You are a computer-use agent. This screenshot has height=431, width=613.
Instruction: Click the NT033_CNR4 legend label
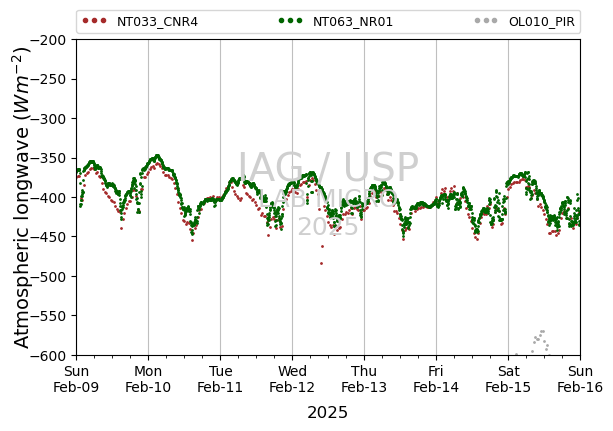point(157,22)
